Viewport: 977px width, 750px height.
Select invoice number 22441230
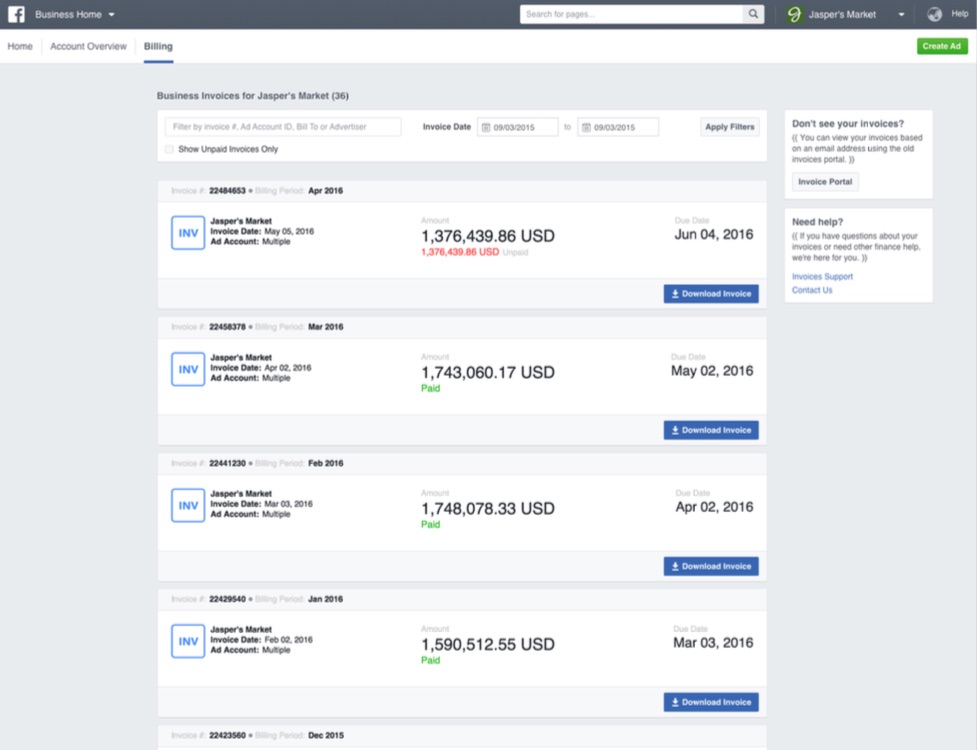(227, 463)
